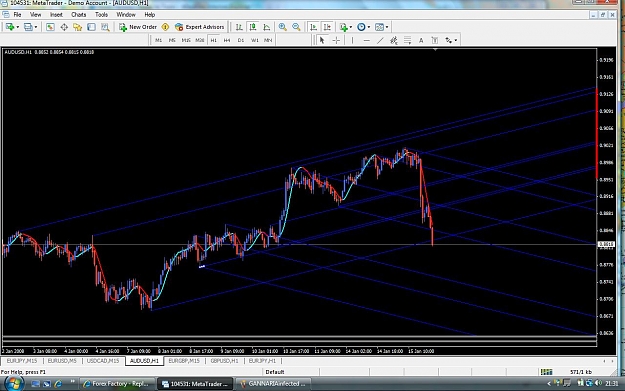Viewport: 625px width, 391px height.
Task: Select the Horizontal Line drawing tool
Action: (366, 40)
